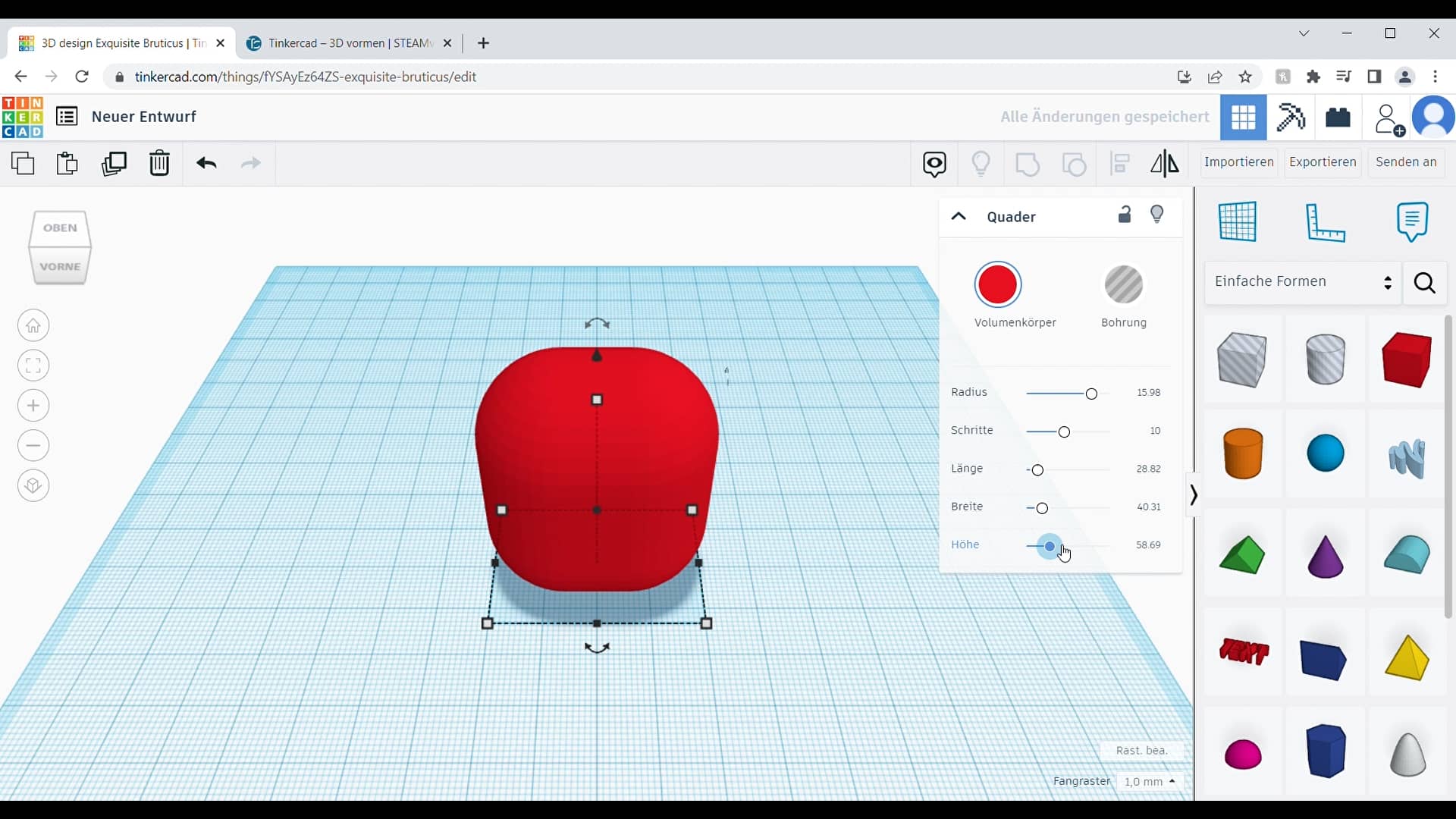
Task: Collapse the Quader properties panel
Action: click(x=959, y=216)
